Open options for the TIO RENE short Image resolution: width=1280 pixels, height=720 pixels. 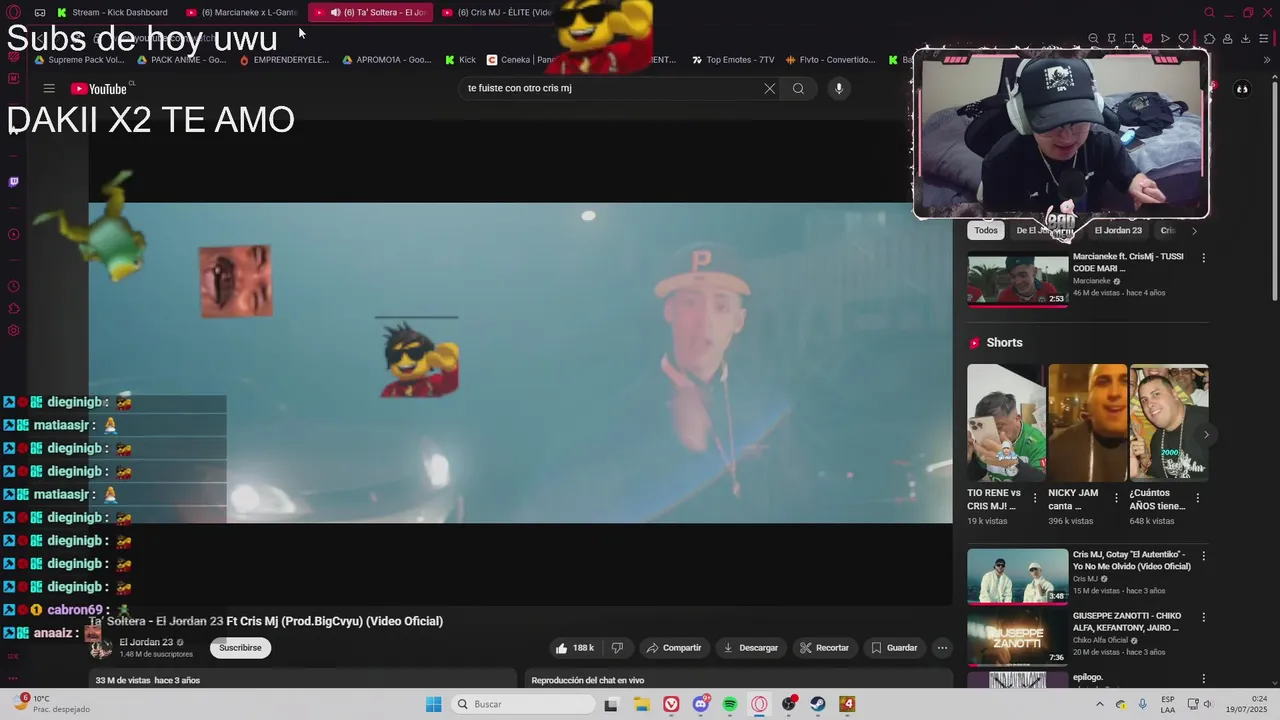click(x=1035, y=497)
